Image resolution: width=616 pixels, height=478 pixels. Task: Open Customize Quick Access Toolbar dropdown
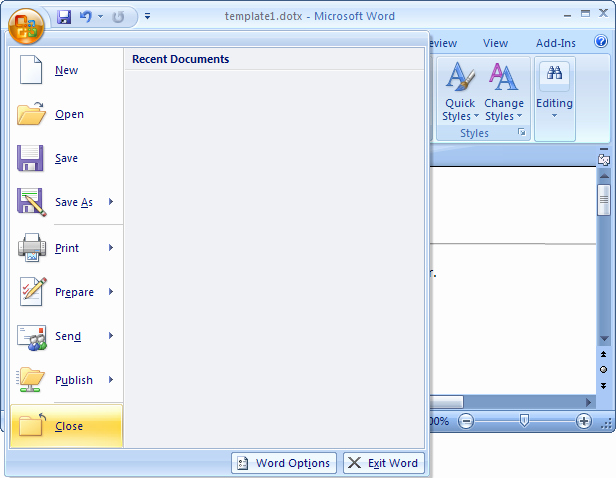coord(147,16)
